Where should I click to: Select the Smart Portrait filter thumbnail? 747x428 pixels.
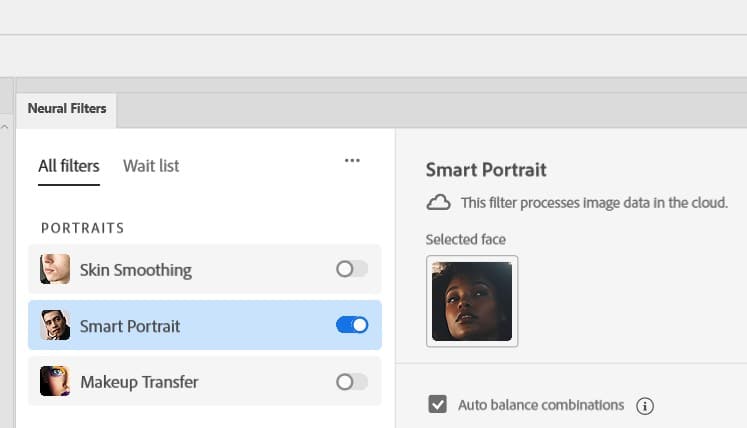coord(55,325)
